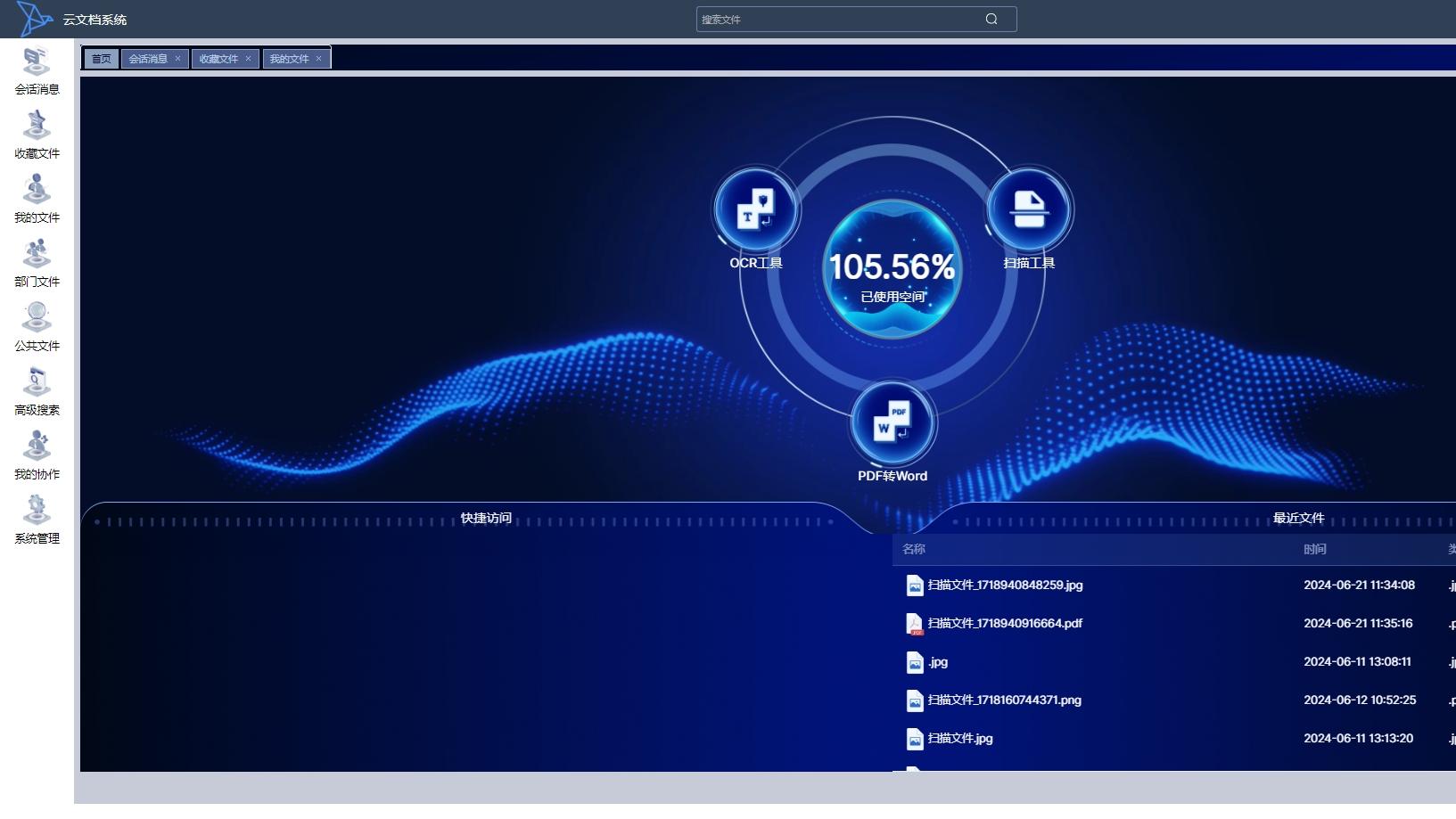Go to 公共文件 in the sidebar
1456x819 pixels.
(x=37, y=318)
